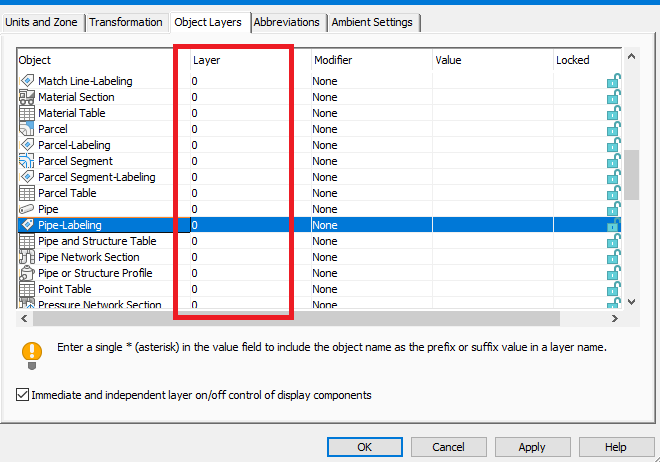The height and width of the screenshot is (462, 660).
Task: Click the horizontal scrollbar thumb
Action: (x=296, y=319)
